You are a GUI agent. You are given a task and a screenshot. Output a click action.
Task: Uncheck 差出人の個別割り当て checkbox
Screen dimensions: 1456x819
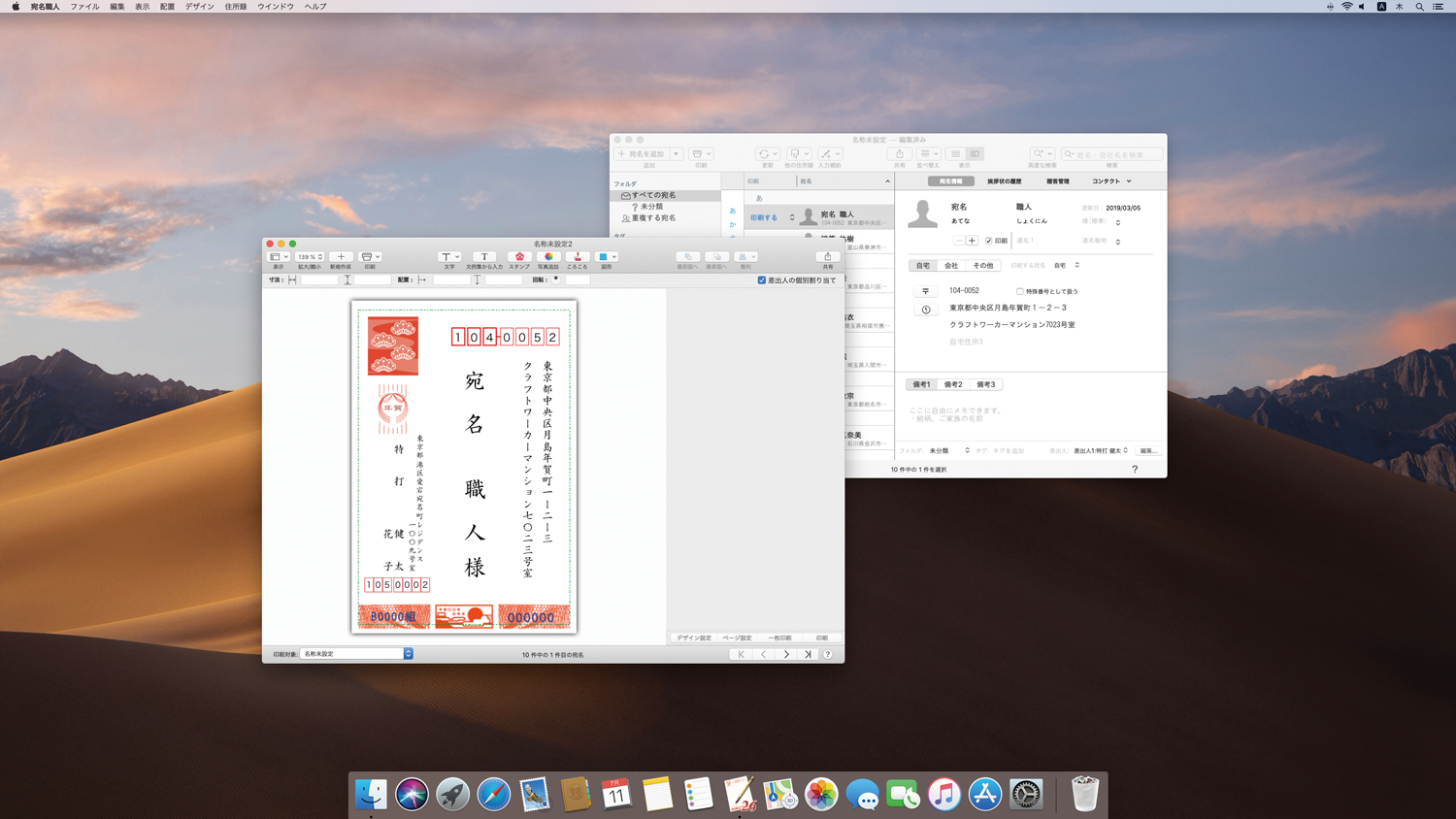tap(762, 280)
